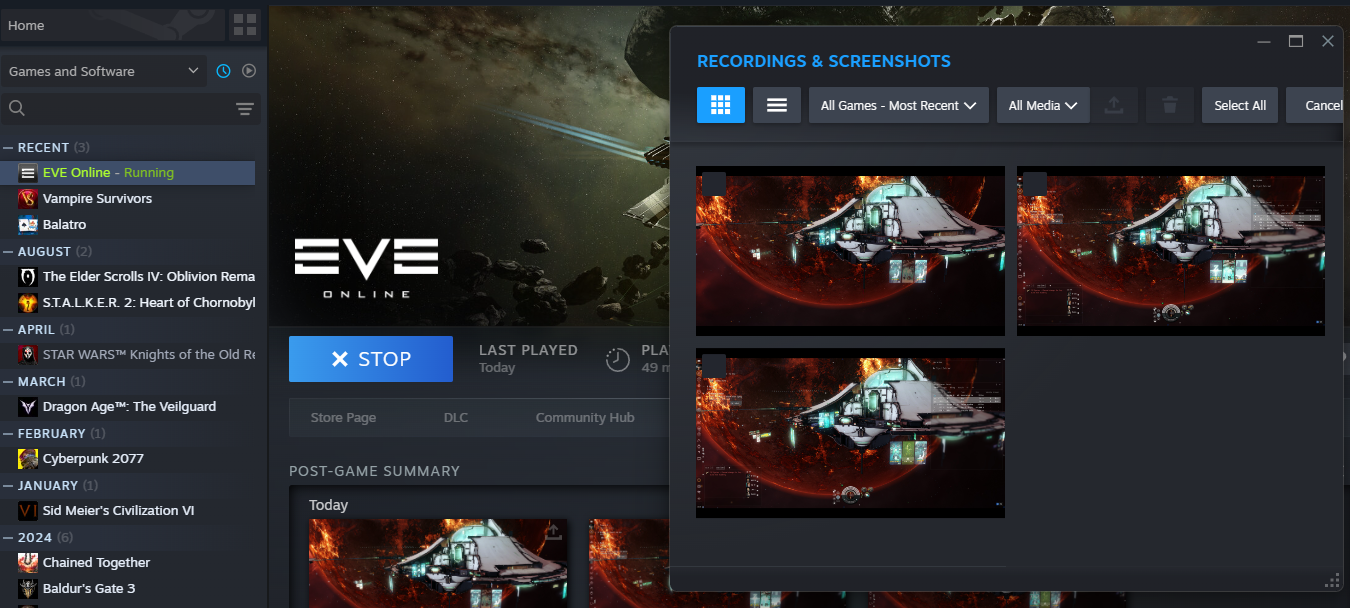
Task: Switch screenshots to list view
Action: [777, 105]
